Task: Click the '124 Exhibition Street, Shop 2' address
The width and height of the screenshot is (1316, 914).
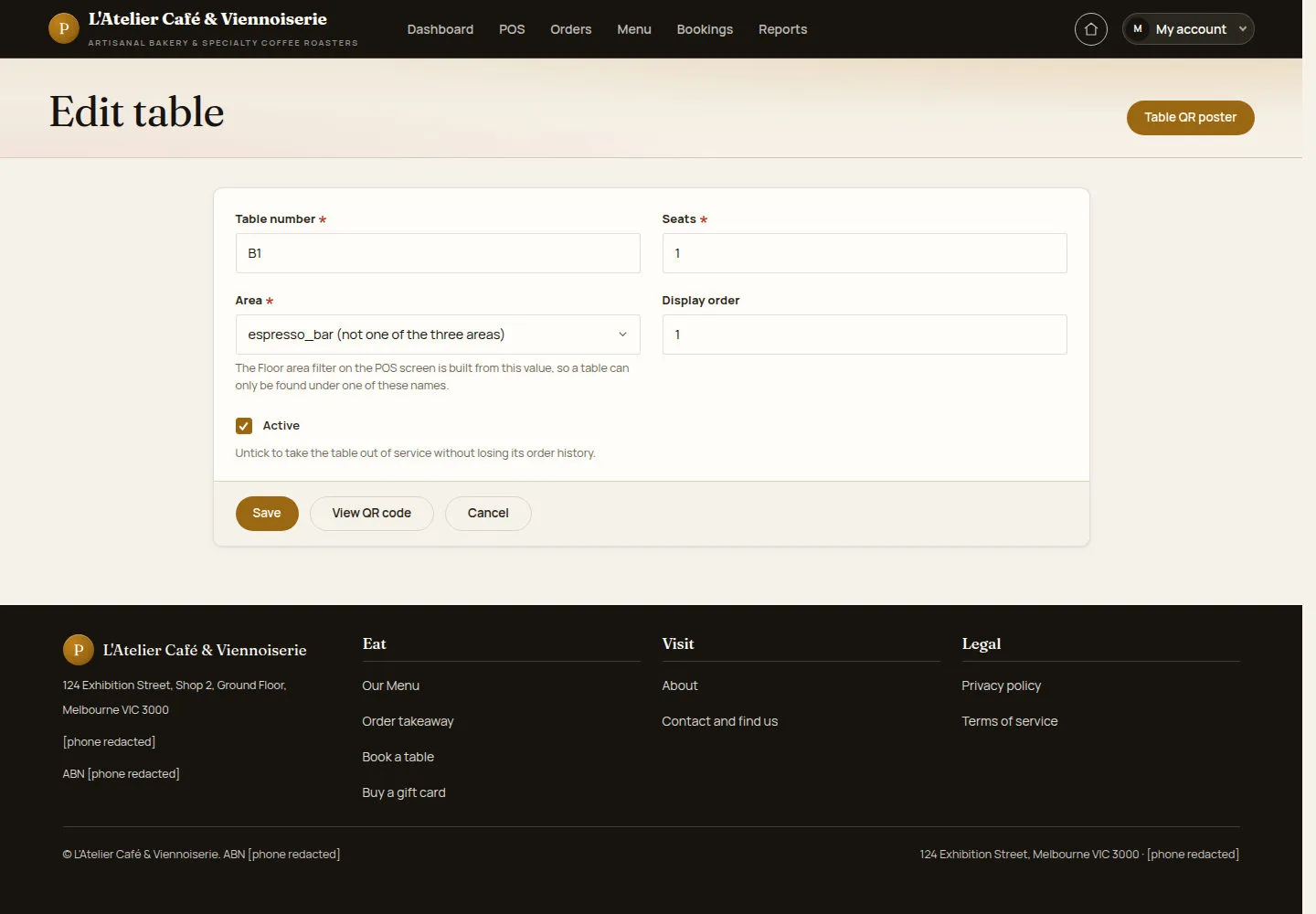Action: click(x=175, y=697)
